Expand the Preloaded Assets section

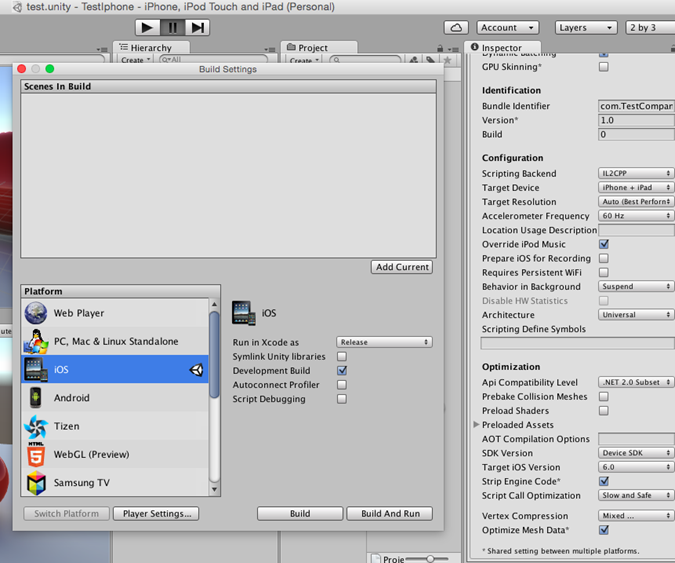click(x=476, y=425)
